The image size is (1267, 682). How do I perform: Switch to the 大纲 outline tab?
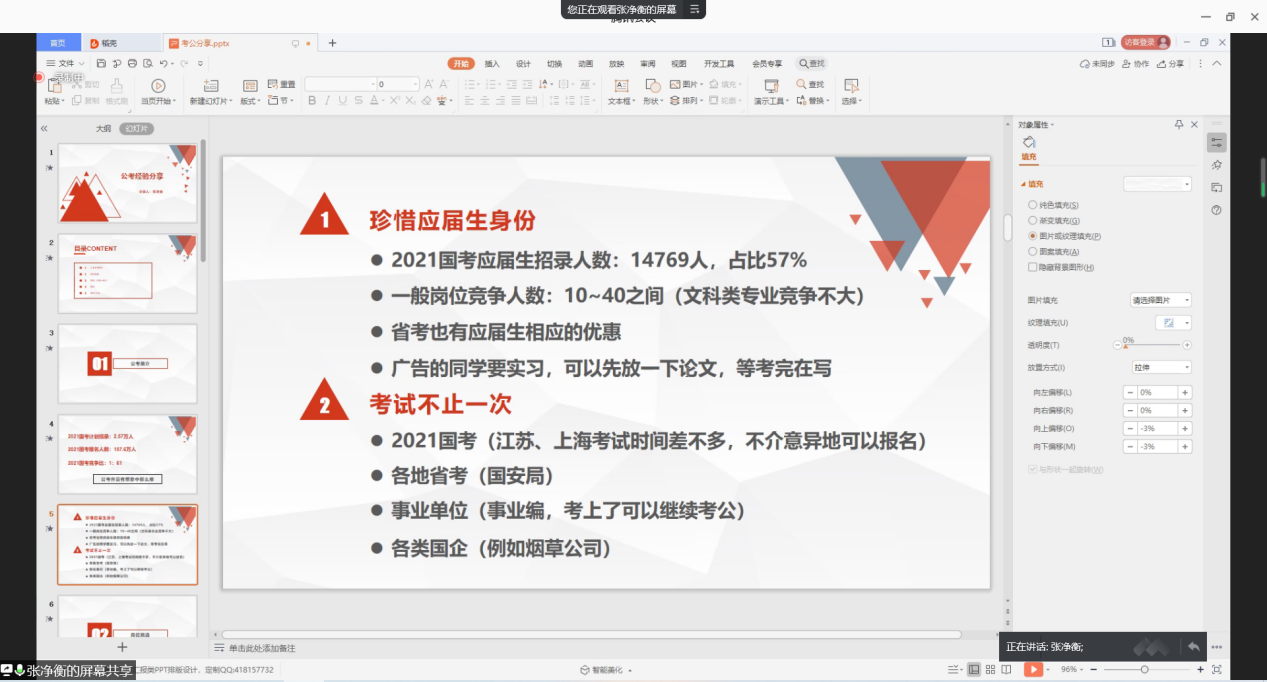click(103, 129)
